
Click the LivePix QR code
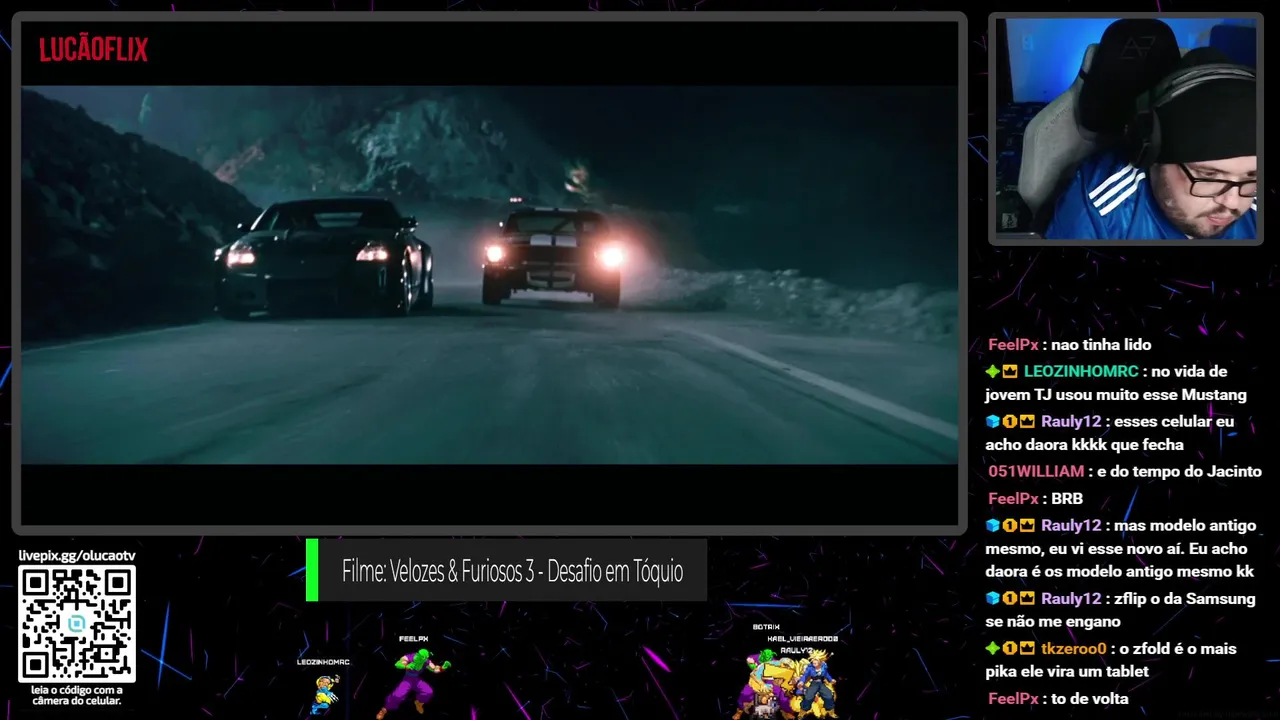click(x=77, y=624)
